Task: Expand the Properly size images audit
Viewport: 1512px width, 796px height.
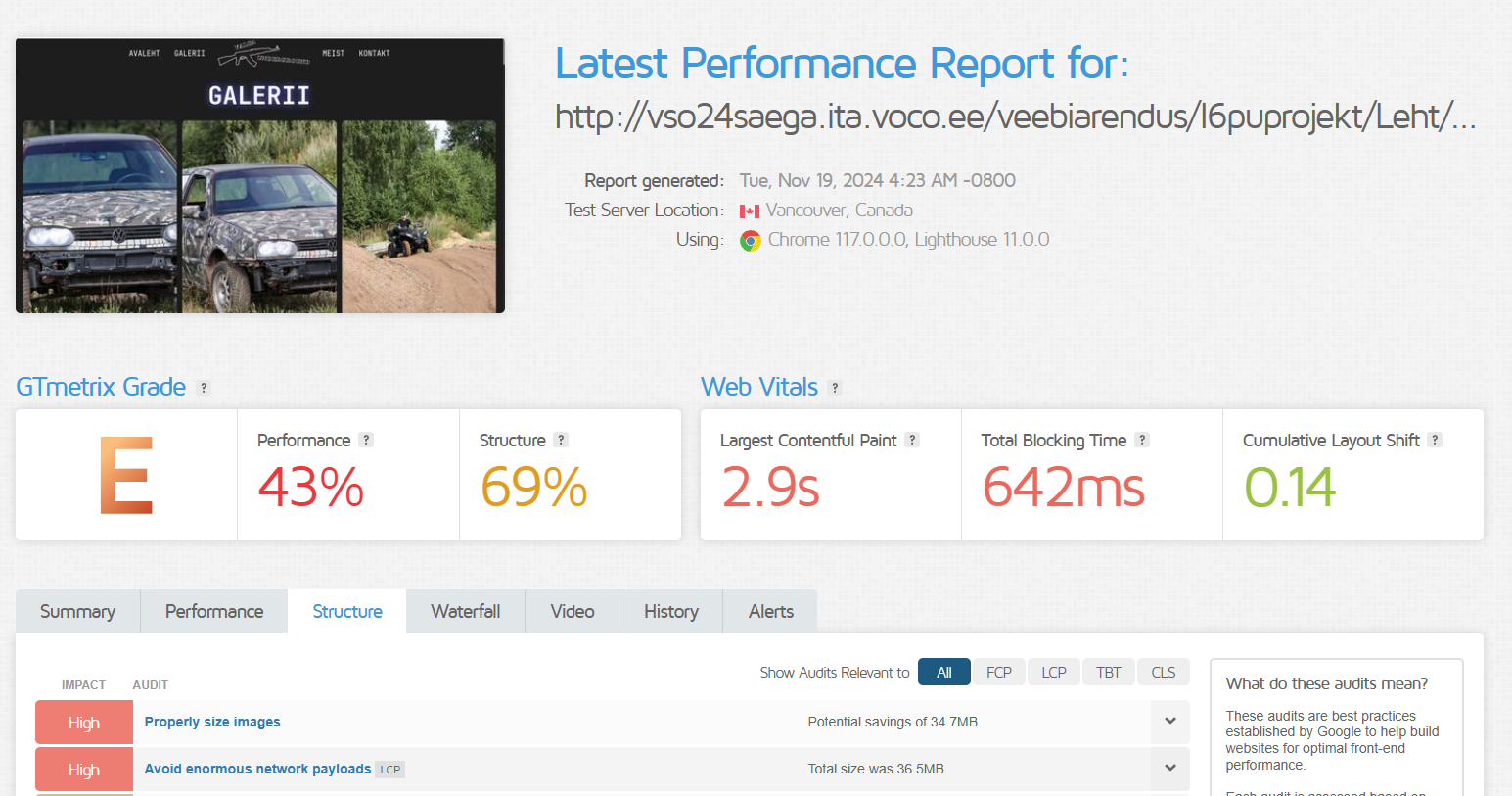Action: click(1169, 722)
